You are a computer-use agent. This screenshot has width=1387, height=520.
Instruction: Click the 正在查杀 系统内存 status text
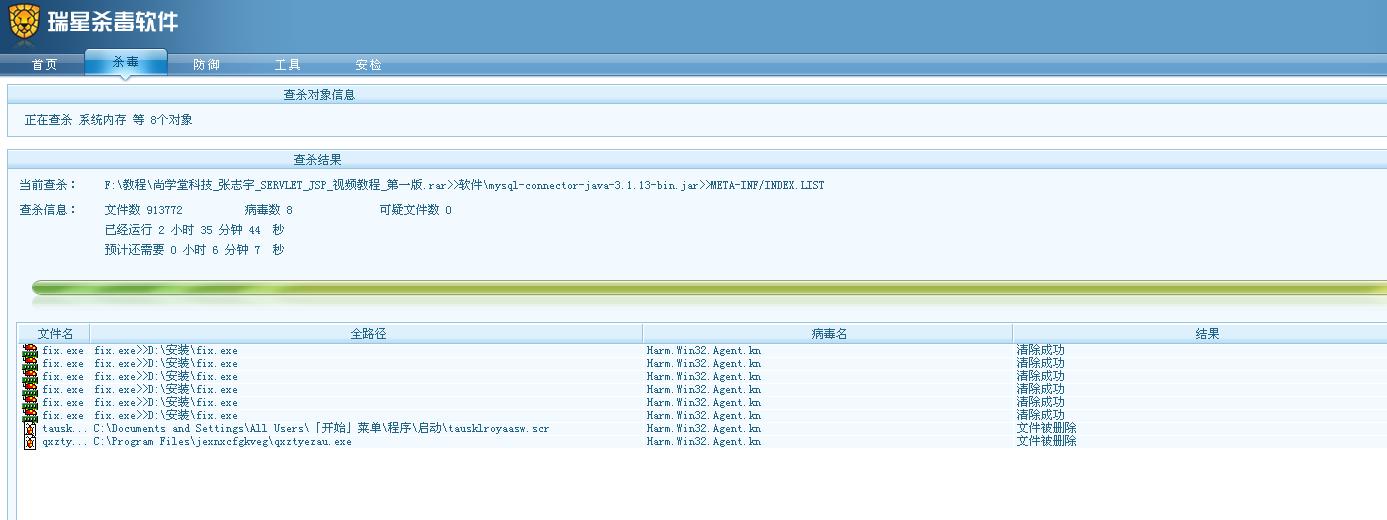tap(109, 120)
